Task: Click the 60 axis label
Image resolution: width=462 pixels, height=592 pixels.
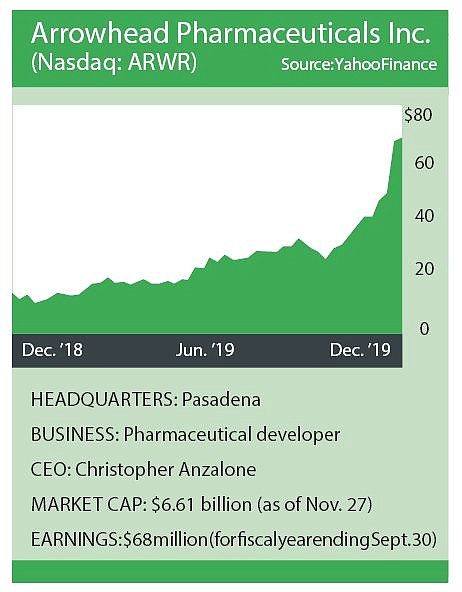Action: pos(424,163)
